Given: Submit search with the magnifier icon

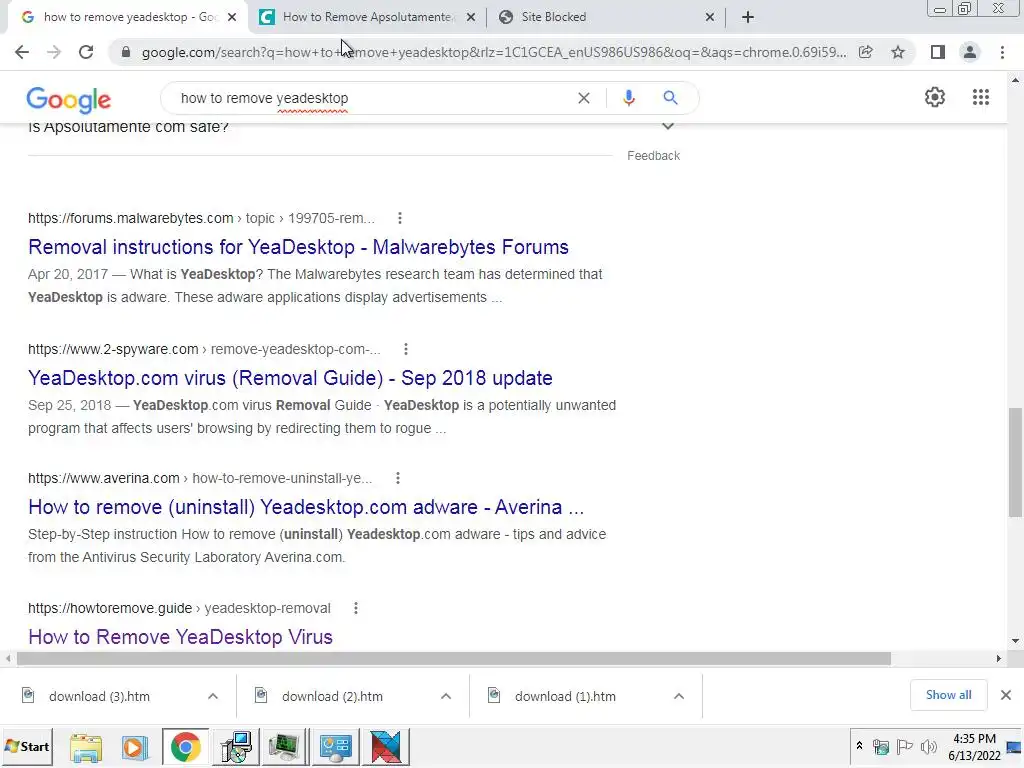Looking at the screenshot, I should 670,98.
